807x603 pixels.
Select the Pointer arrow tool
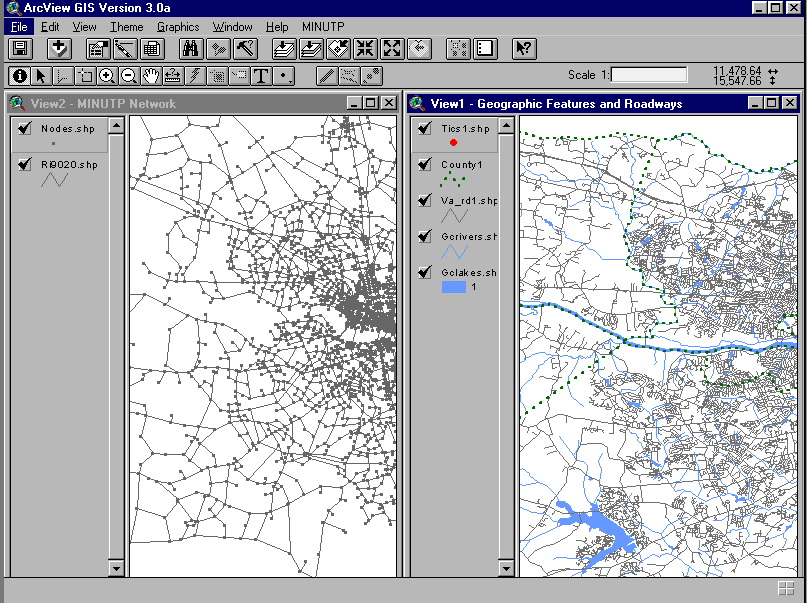tap(41, 76)
